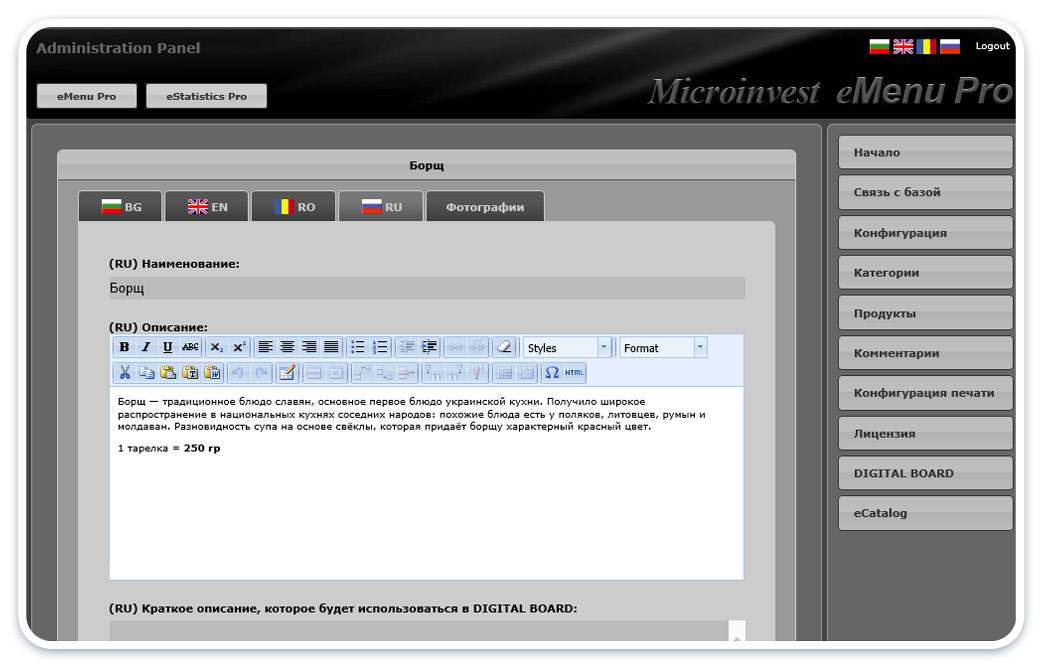Viewport: 1044px width, 671px height.
Task: Click the cut (scissors) icon
Action: click(124, 373)
